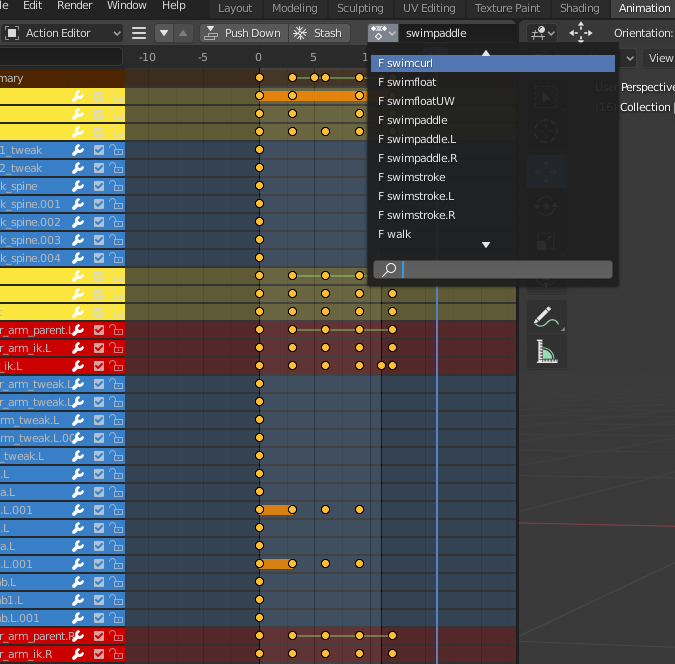Click the action search input field
Image resolution: width=675 pixels, height=664 pixels.
pos(493,270)
